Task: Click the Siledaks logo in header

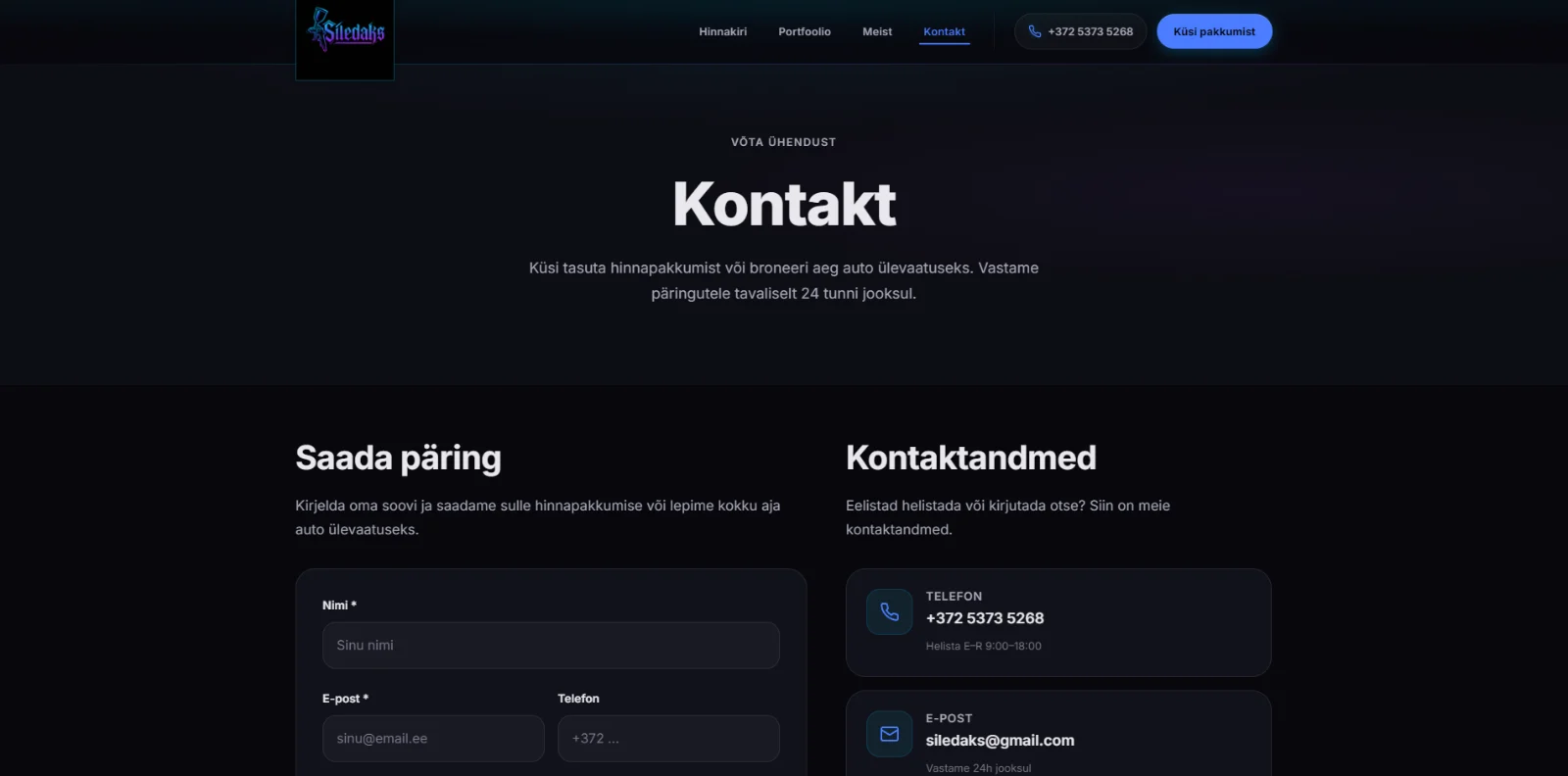Action: (345, 36)
